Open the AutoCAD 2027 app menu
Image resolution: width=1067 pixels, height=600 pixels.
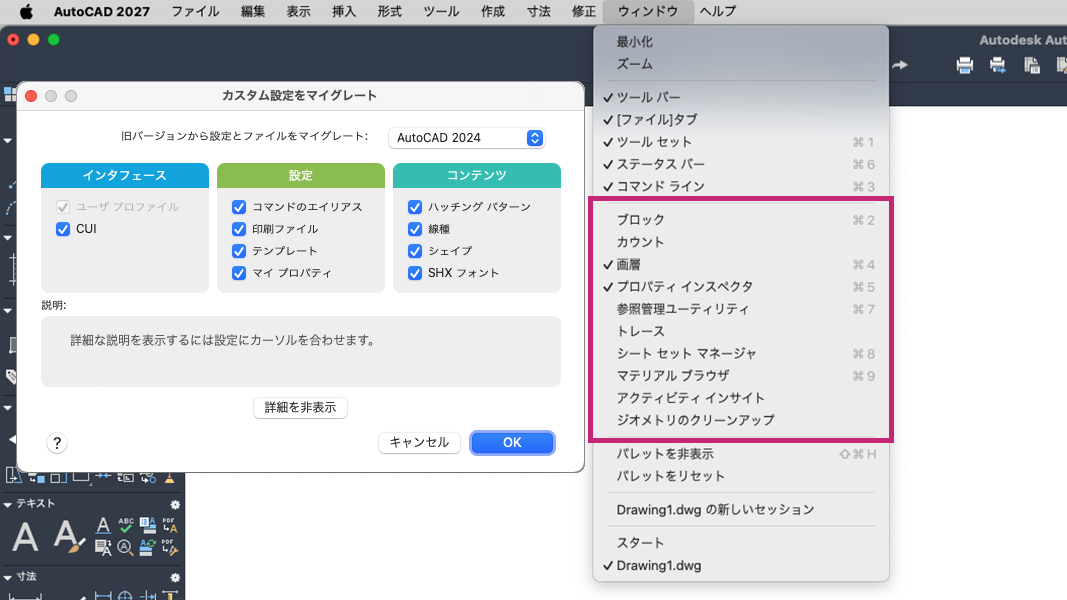pos(102,12)
